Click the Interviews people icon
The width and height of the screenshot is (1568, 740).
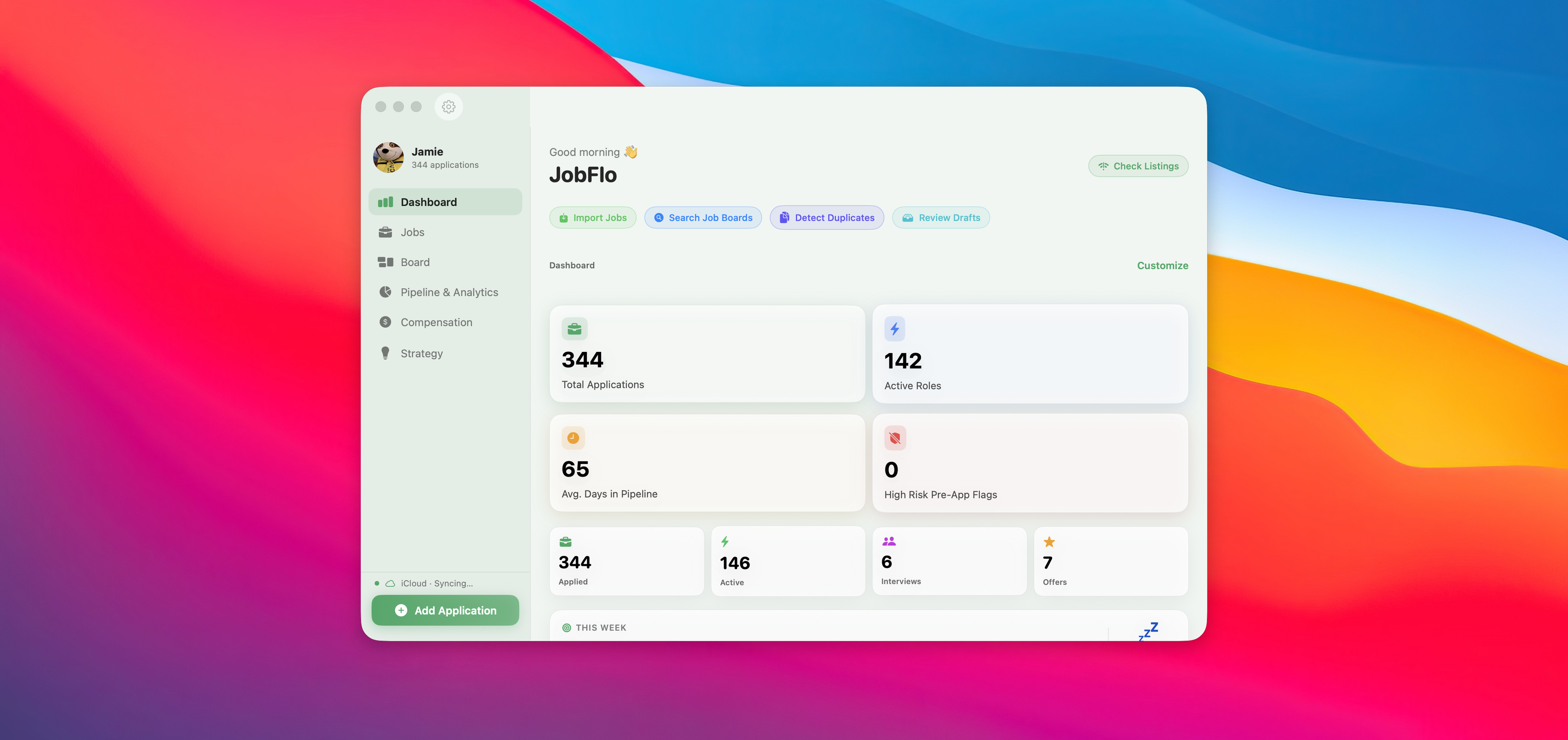pyautogui.click(x=889, y=541)
